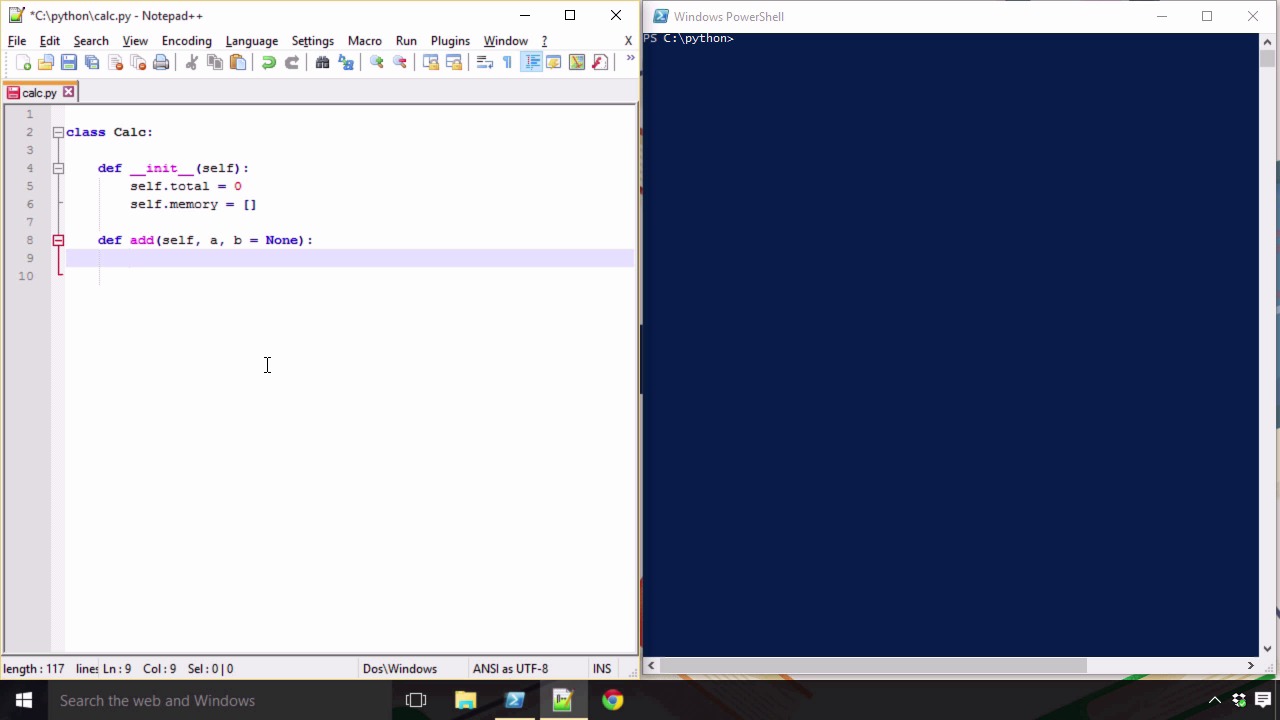The height and width of the screenshot is (720, 1280).
Task: Place cursor on line 9 in editor
Action: click(x=350, y=258)
